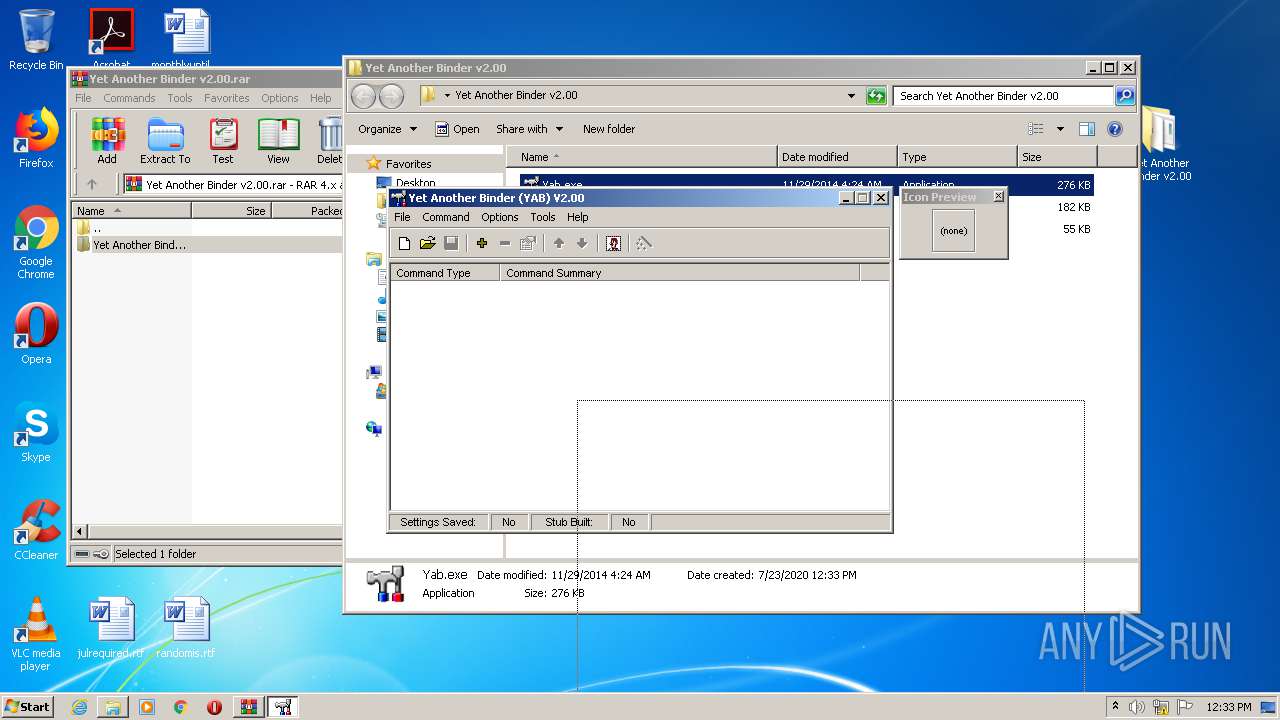Image resolution: width=1280 pixels, height=720 pixels.
Task: Sort Explorer files by Date modified column
Action: 837,157
